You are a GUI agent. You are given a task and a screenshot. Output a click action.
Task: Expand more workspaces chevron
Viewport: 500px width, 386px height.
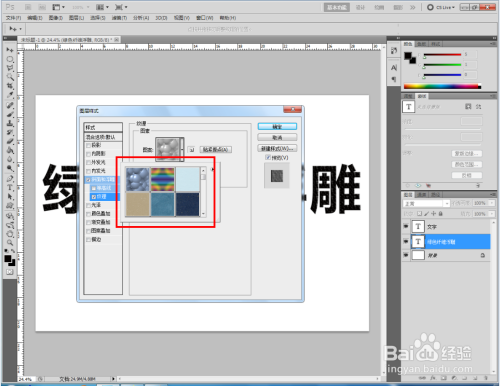point(413,7)
